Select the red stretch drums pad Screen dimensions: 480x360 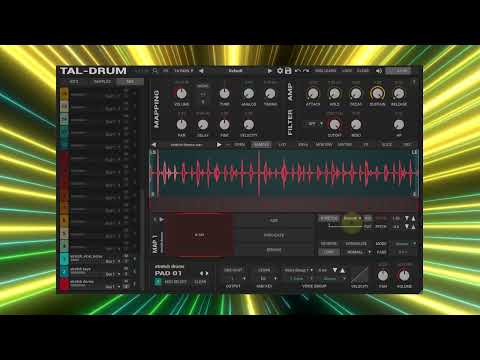pyautogui.click(x=64, y=284)
